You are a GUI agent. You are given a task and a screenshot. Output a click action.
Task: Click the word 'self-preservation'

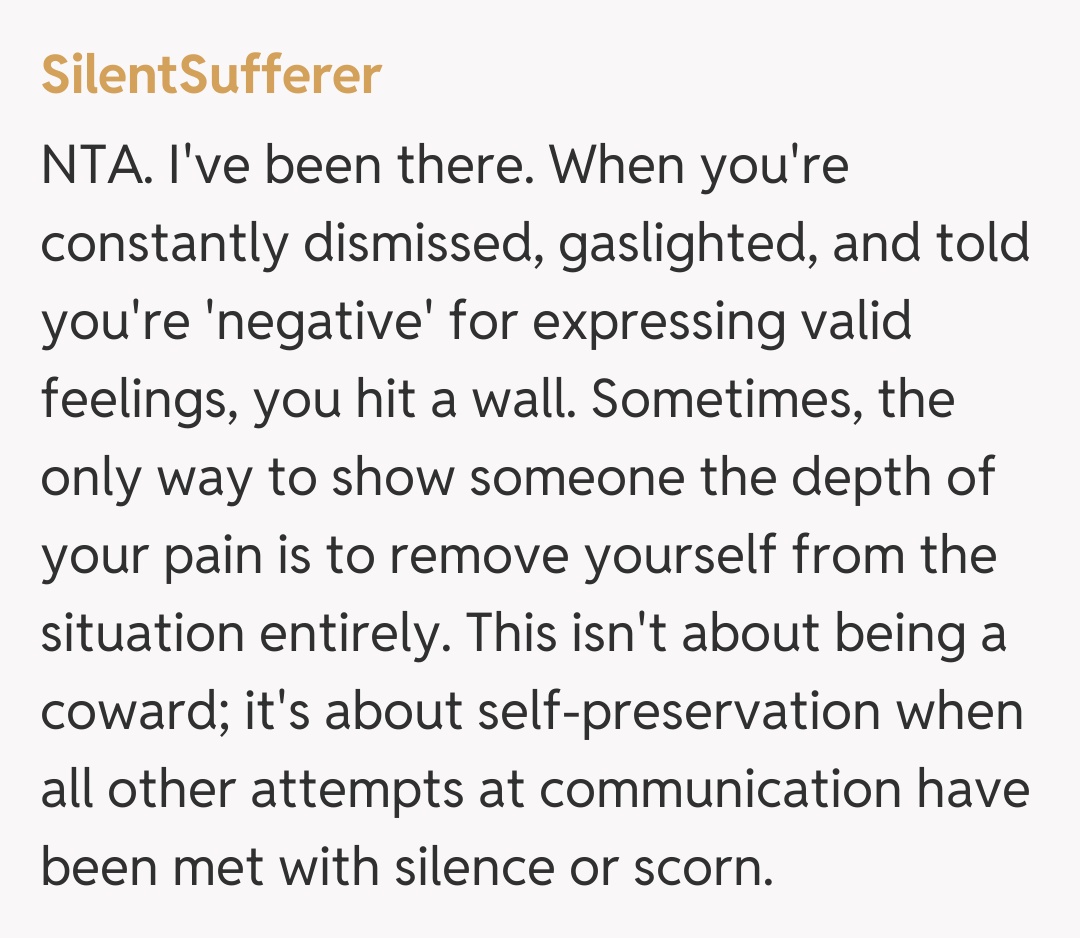pos(663,712)
